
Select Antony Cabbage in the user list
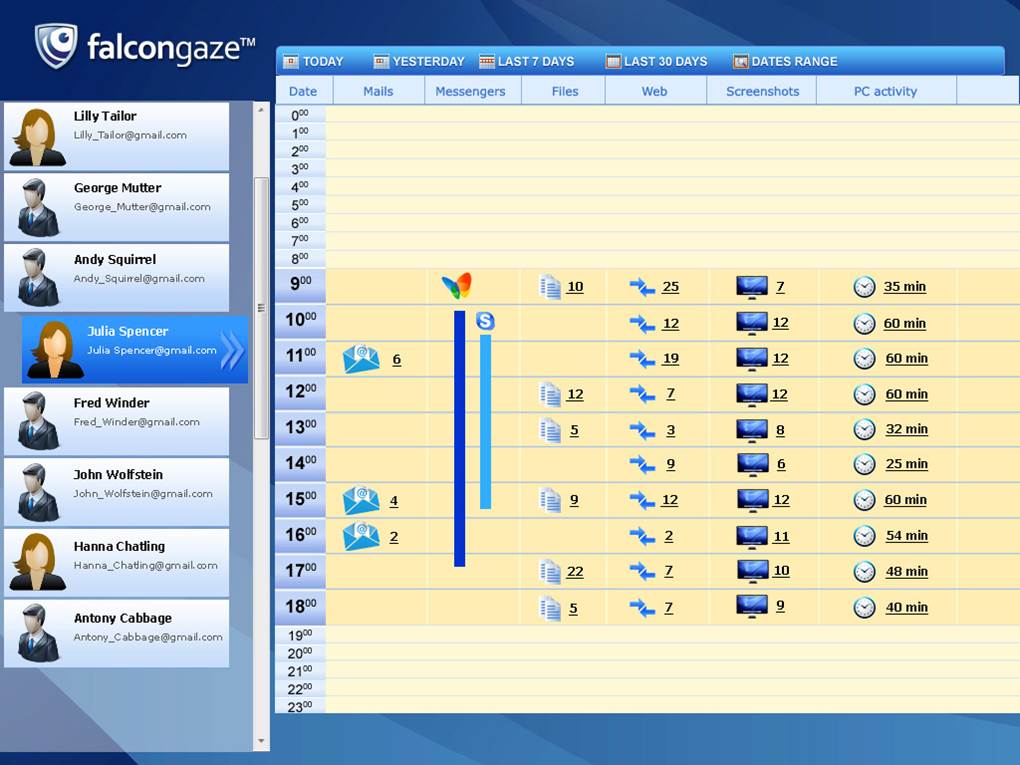click(x=116, y=633)
